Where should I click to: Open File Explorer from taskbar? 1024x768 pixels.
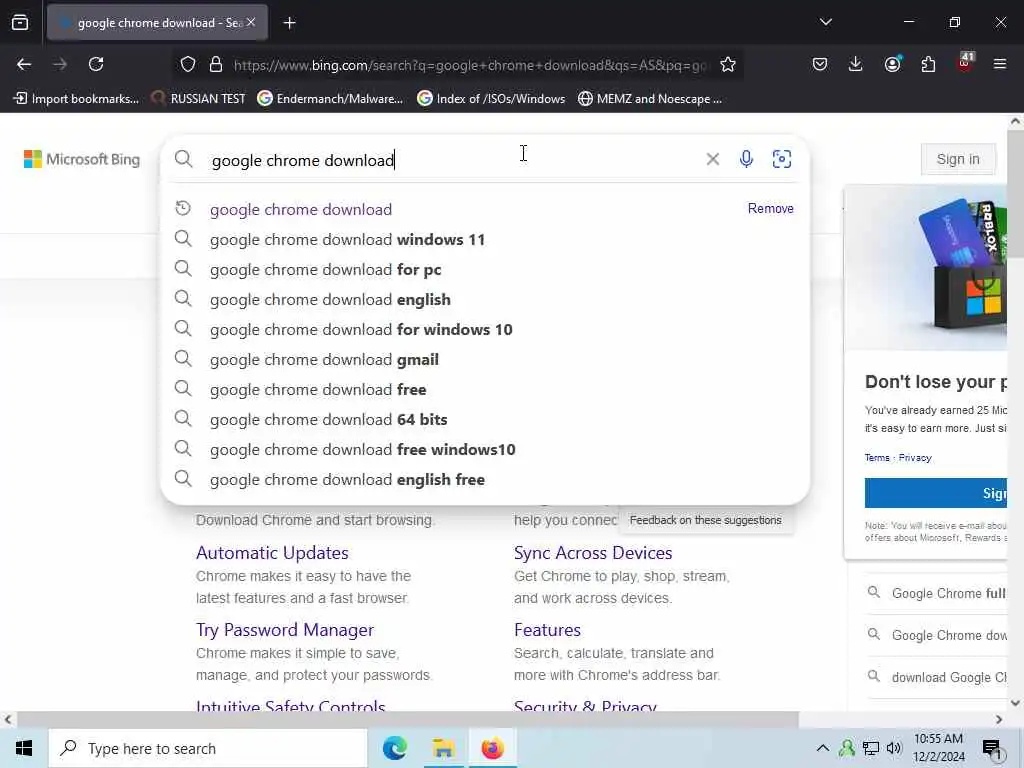click(x=443, y=748)
